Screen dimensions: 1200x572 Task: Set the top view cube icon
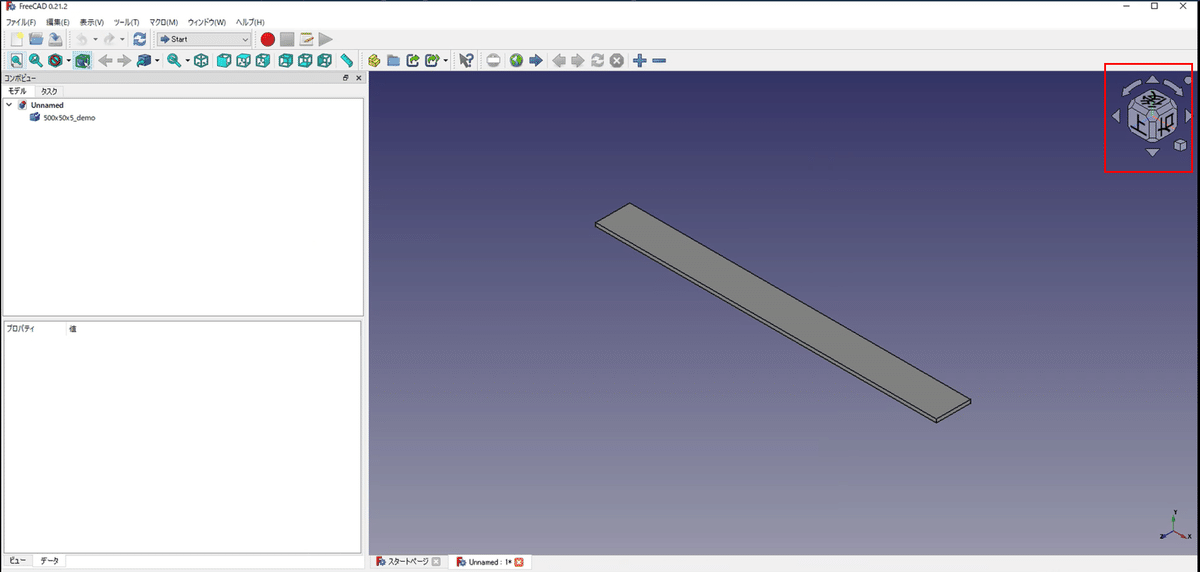(x=243, y=61)
